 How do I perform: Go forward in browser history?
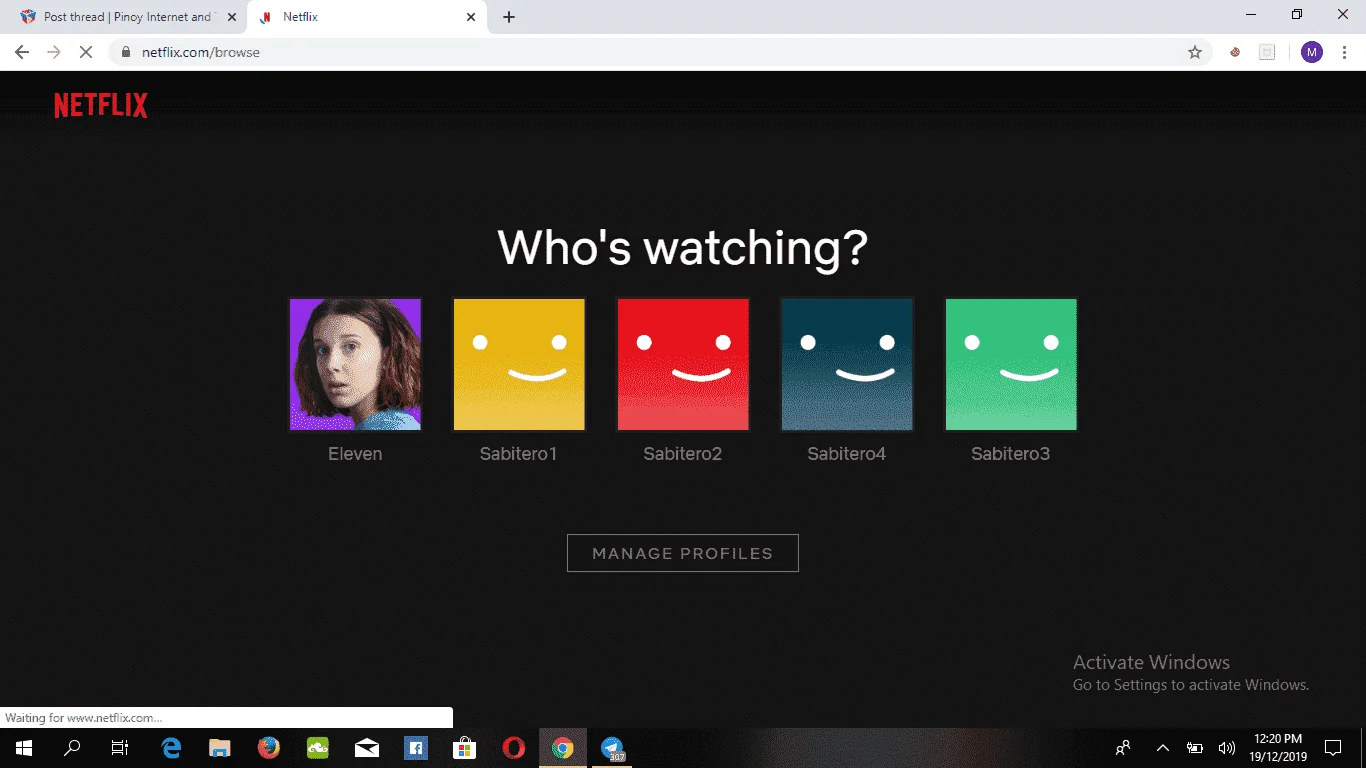coord(54,52)
